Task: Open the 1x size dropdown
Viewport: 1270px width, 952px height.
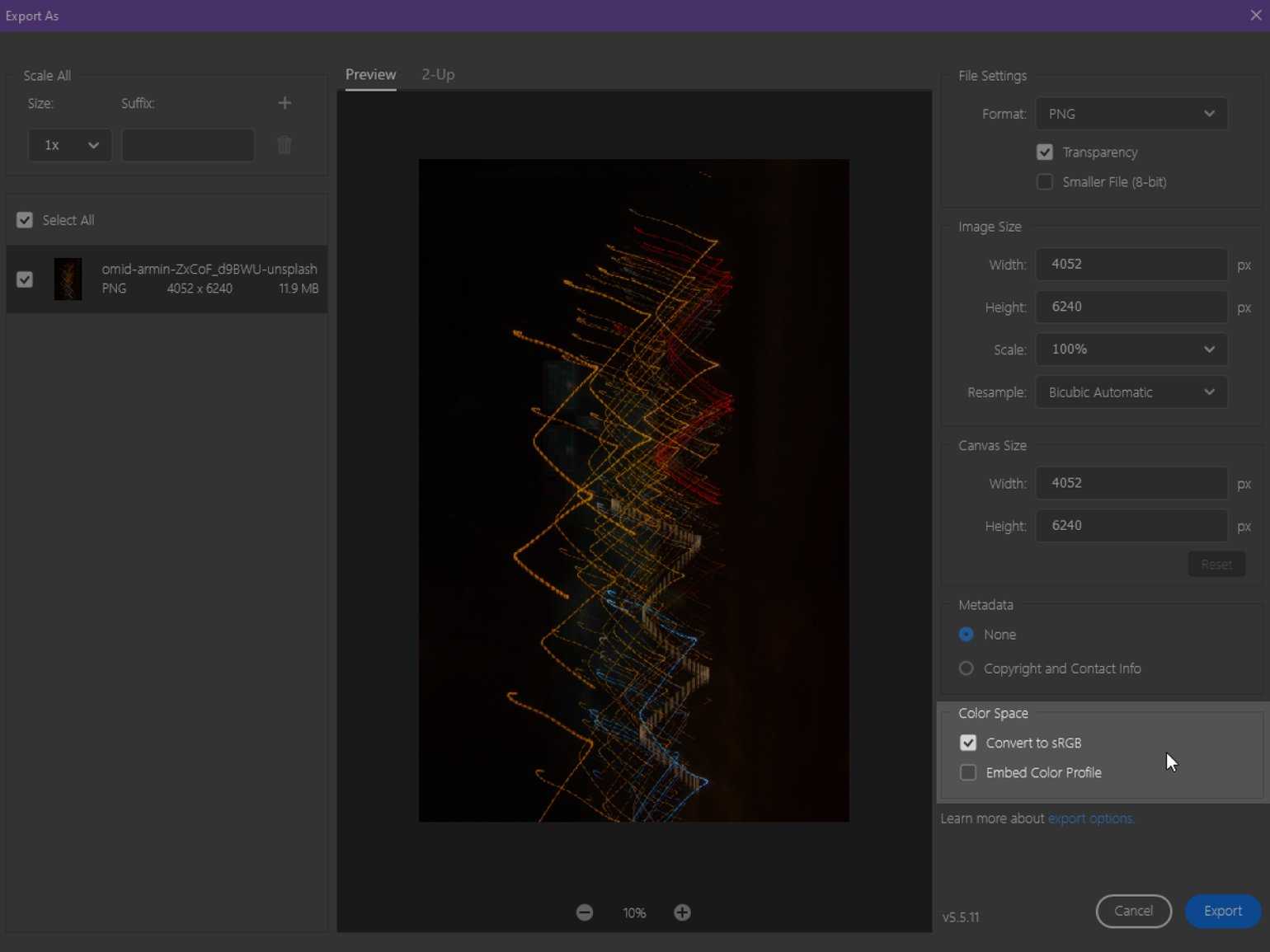Action: click(x=69, y=146)
